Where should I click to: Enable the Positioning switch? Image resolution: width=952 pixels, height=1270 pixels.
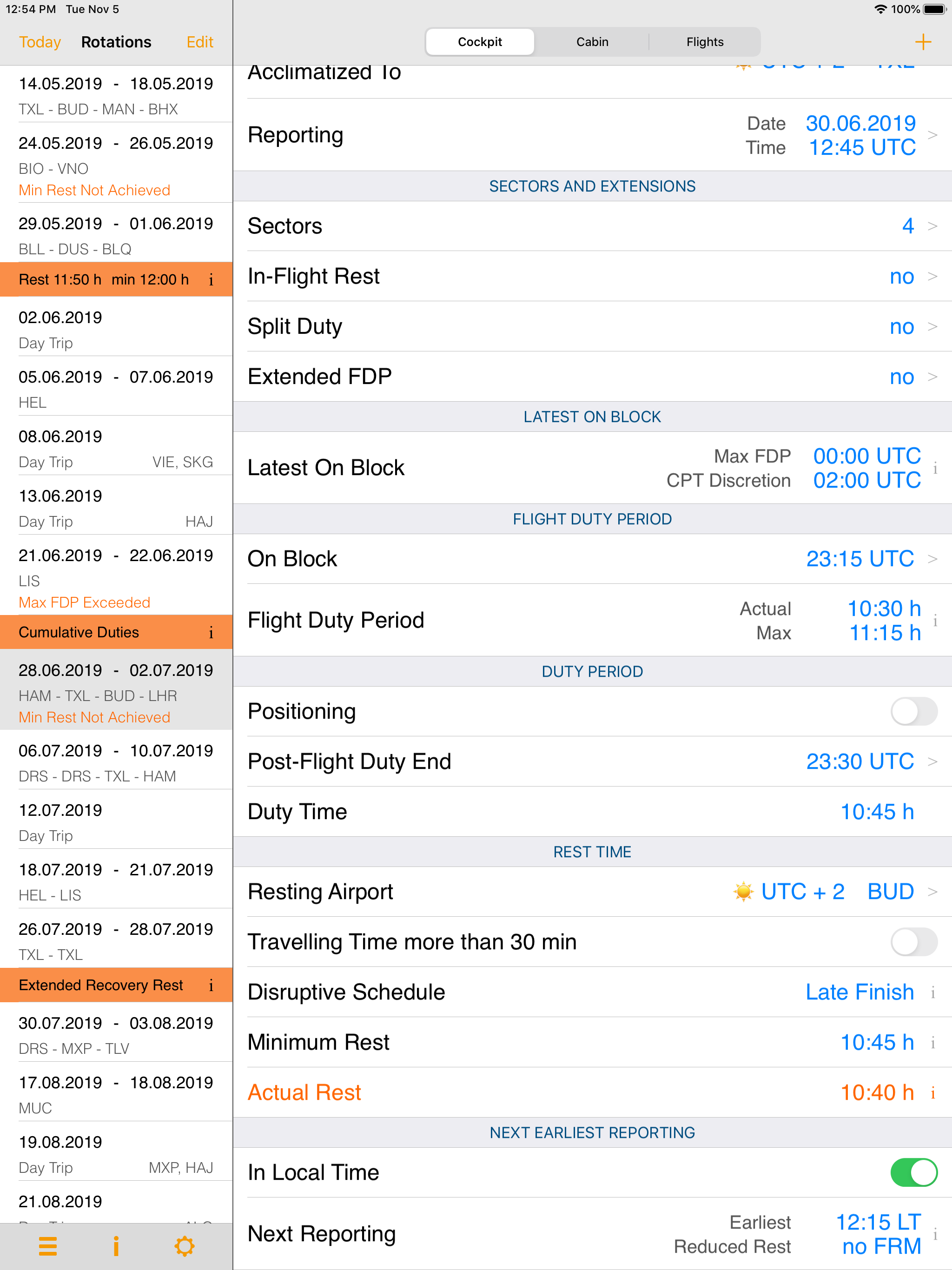click(x=913, y=711)
